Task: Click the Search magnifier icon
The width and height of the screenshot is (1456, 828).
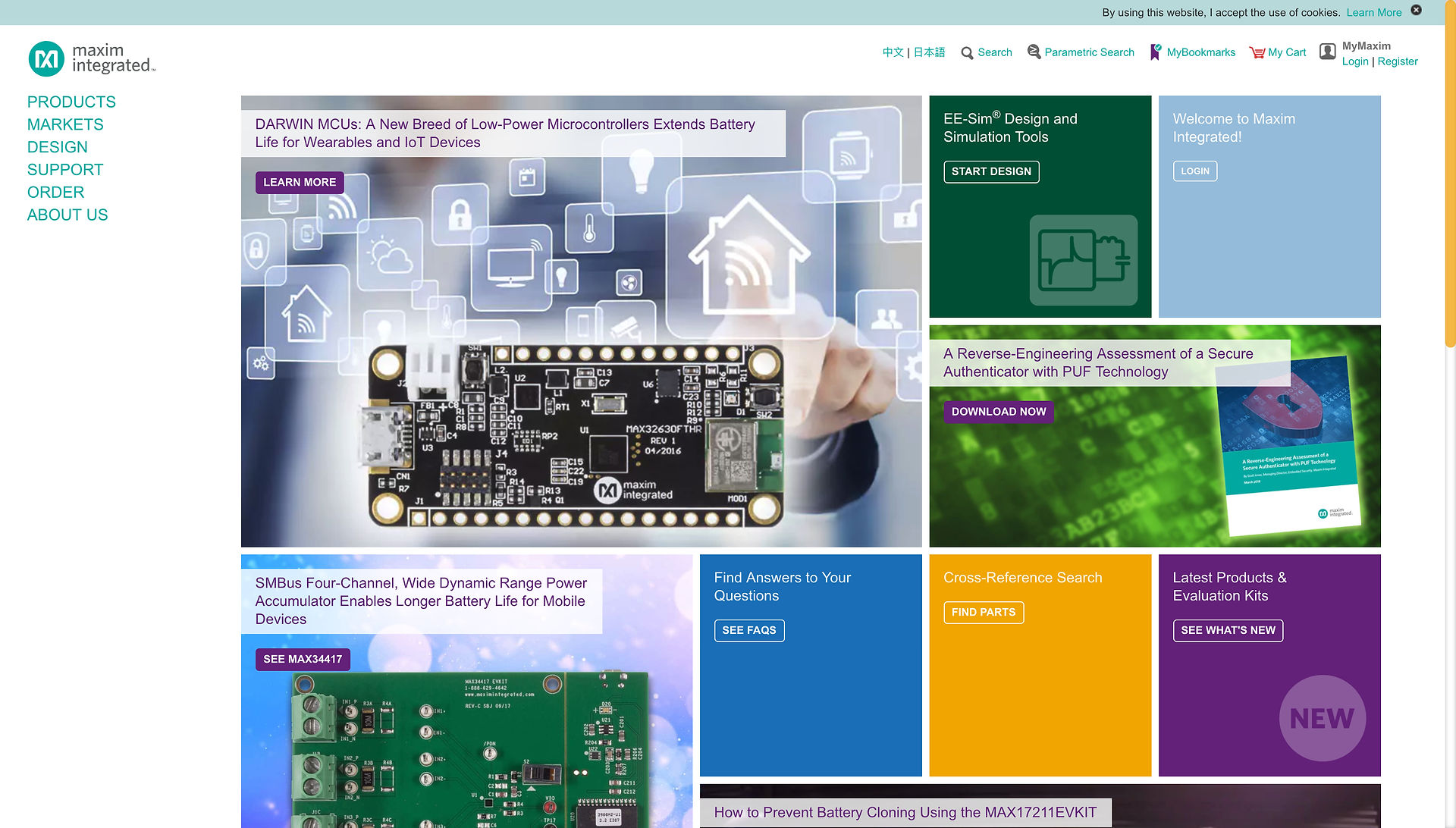Action: [x=967, y=53]
